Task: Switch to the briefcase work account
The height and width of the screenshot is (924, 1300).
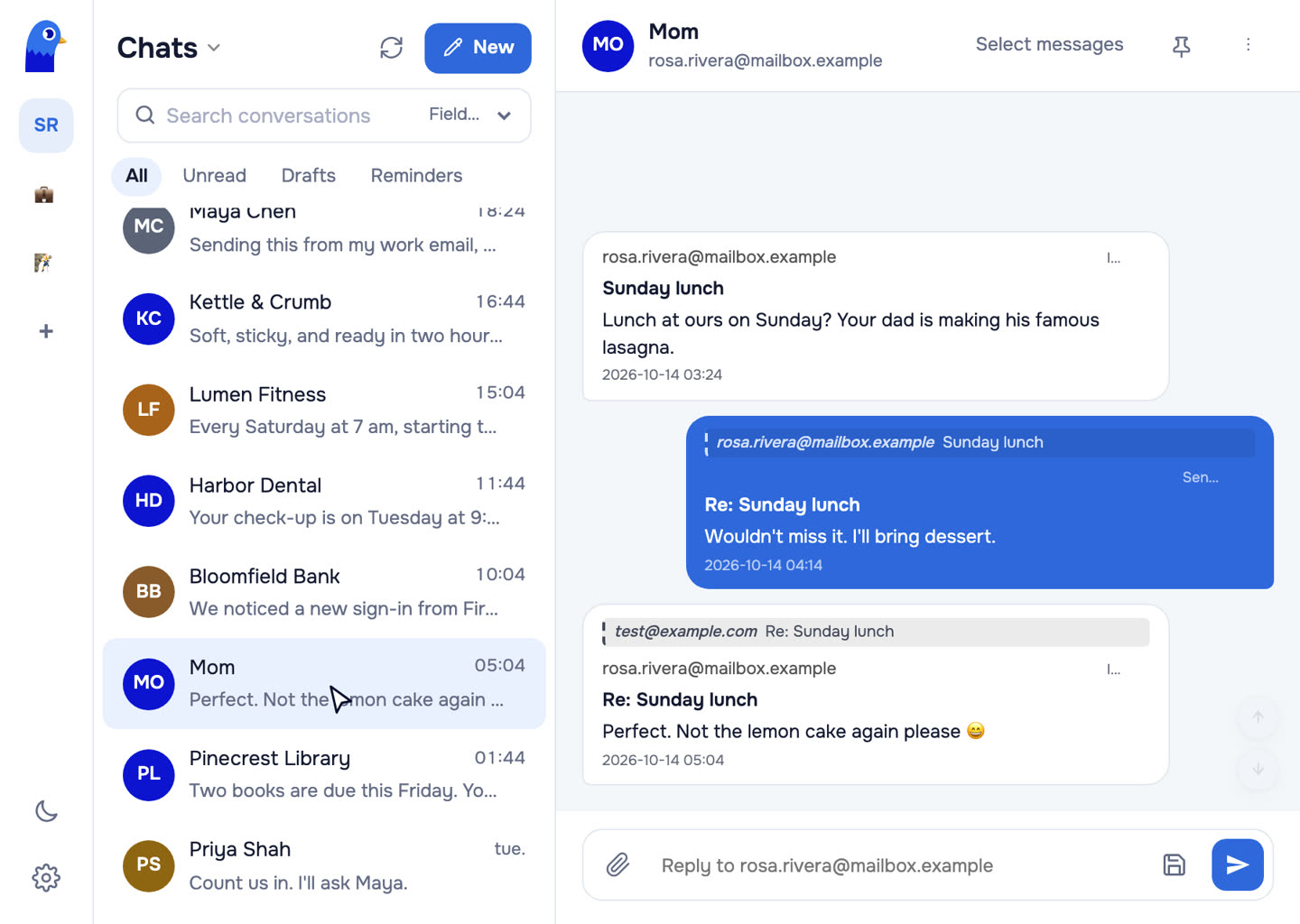Action: click(x=44, y=194)
